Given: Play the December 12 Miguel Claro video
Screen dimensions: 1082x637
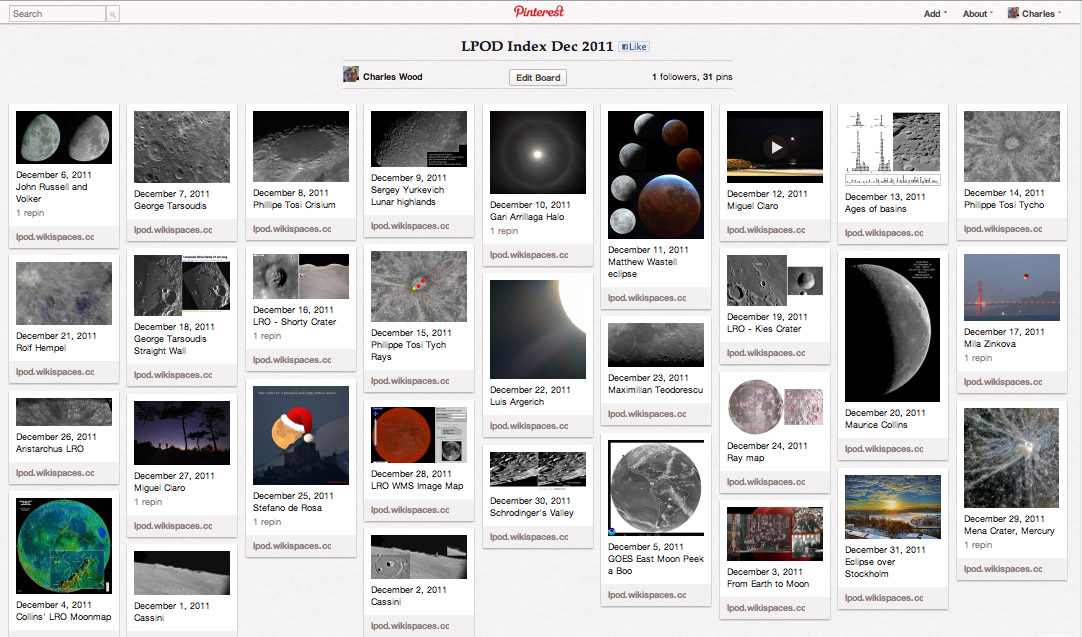Looking at the screenshot, I should pos(774,147).
